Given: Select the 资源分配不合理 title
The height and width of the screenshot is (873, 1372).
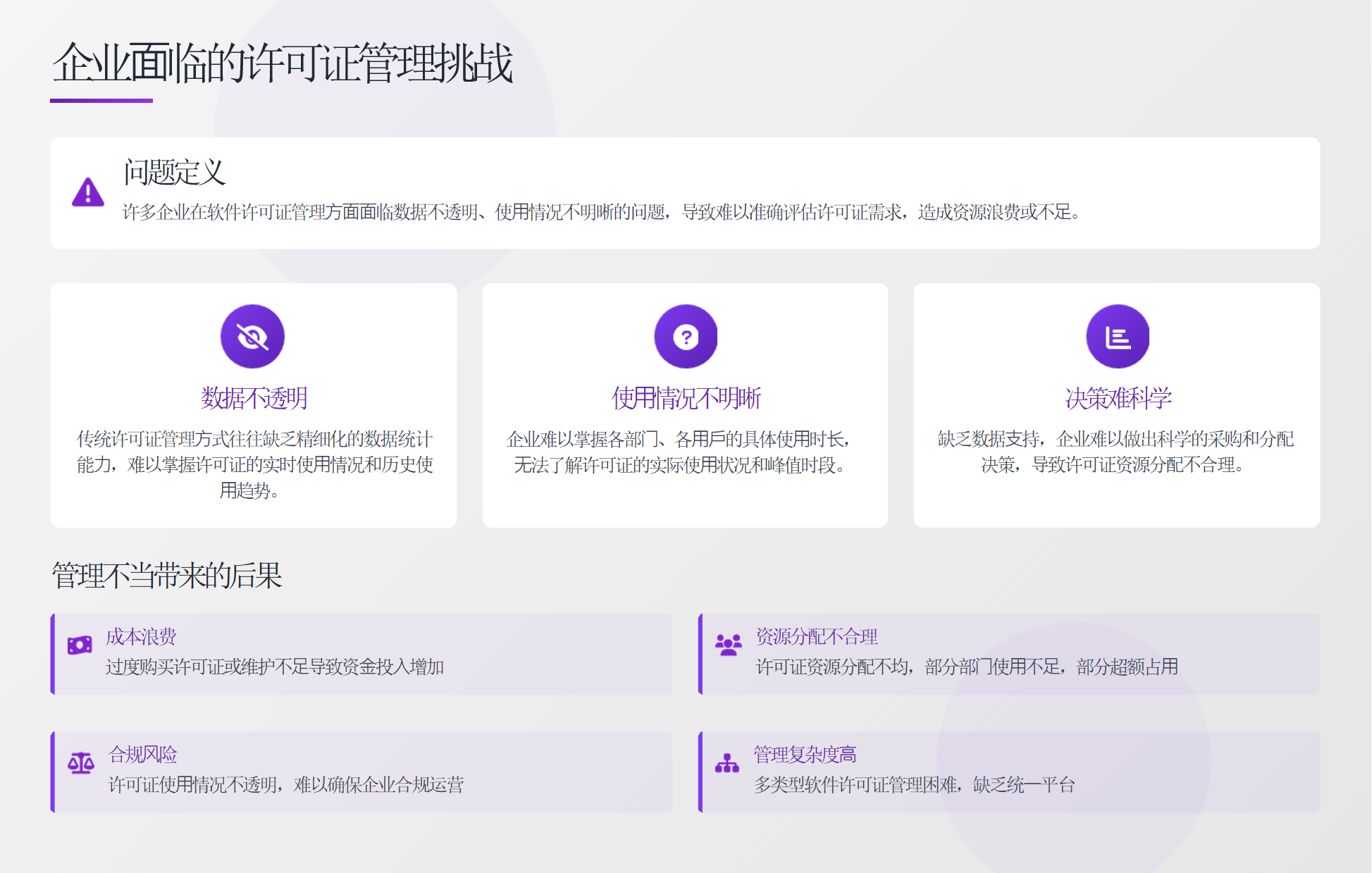Looking at the screenshot, I should point(816,636).
